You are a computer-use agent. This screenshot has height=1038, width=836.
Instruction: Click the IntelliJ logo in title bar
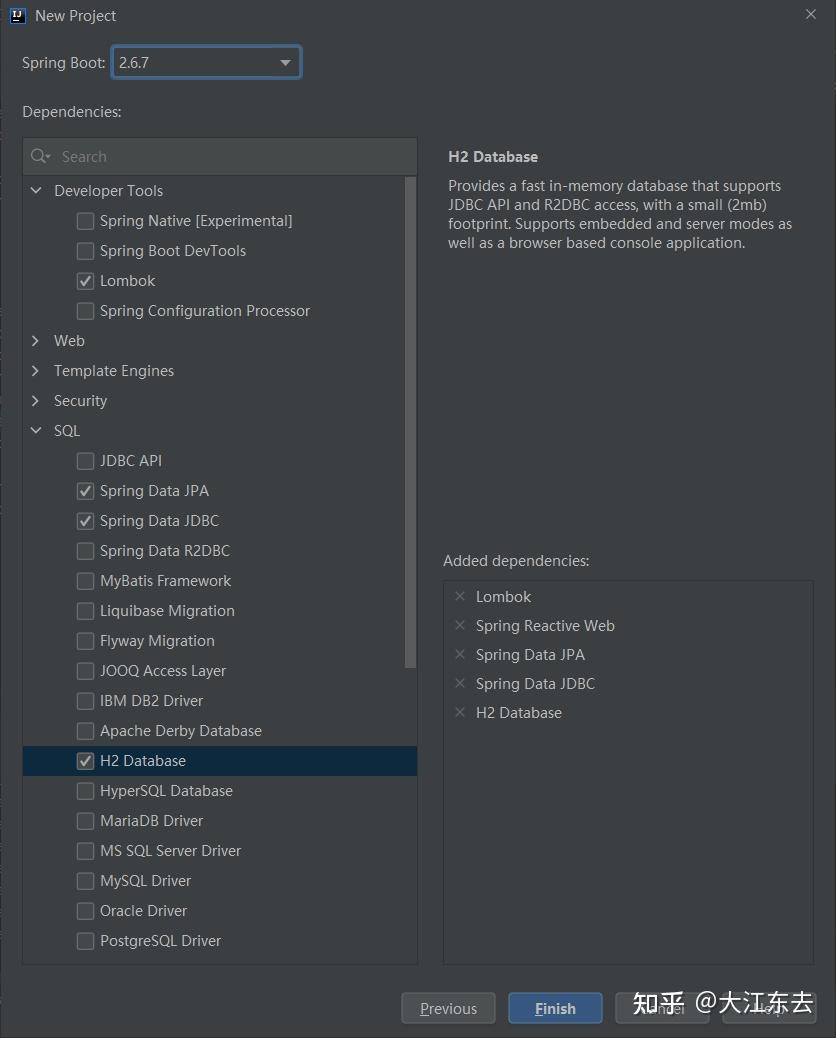pos(18,15)
